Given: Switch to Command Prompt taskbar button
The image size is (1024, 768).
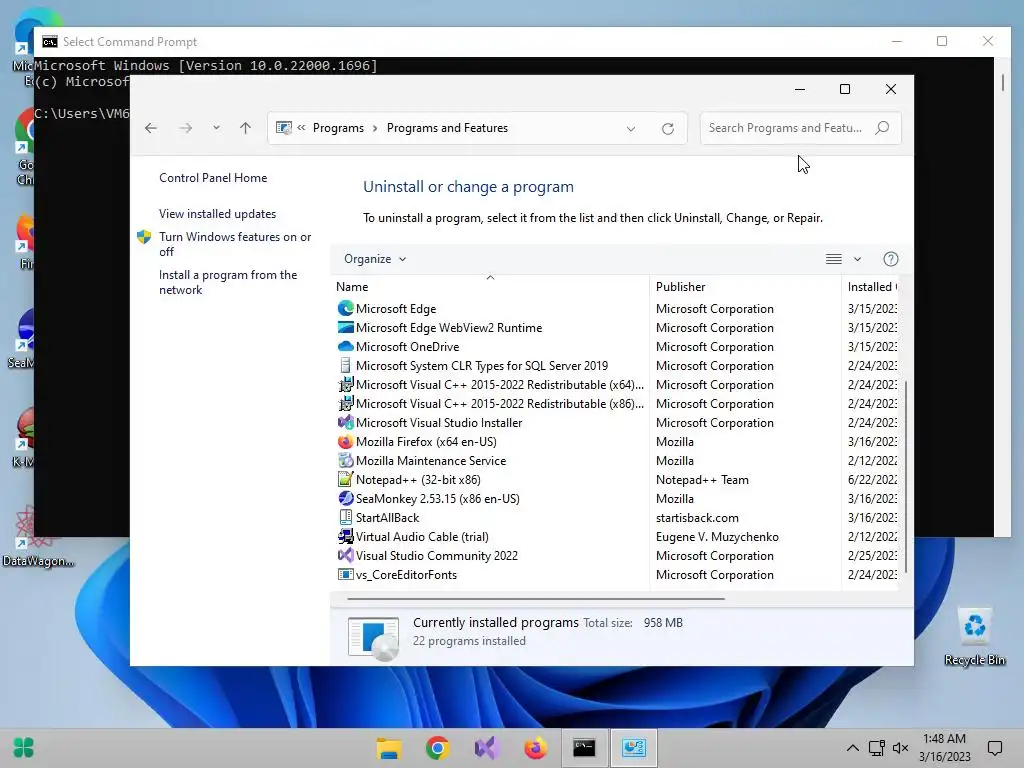Looking at the screenshot, I should click(x=584, y=748).
